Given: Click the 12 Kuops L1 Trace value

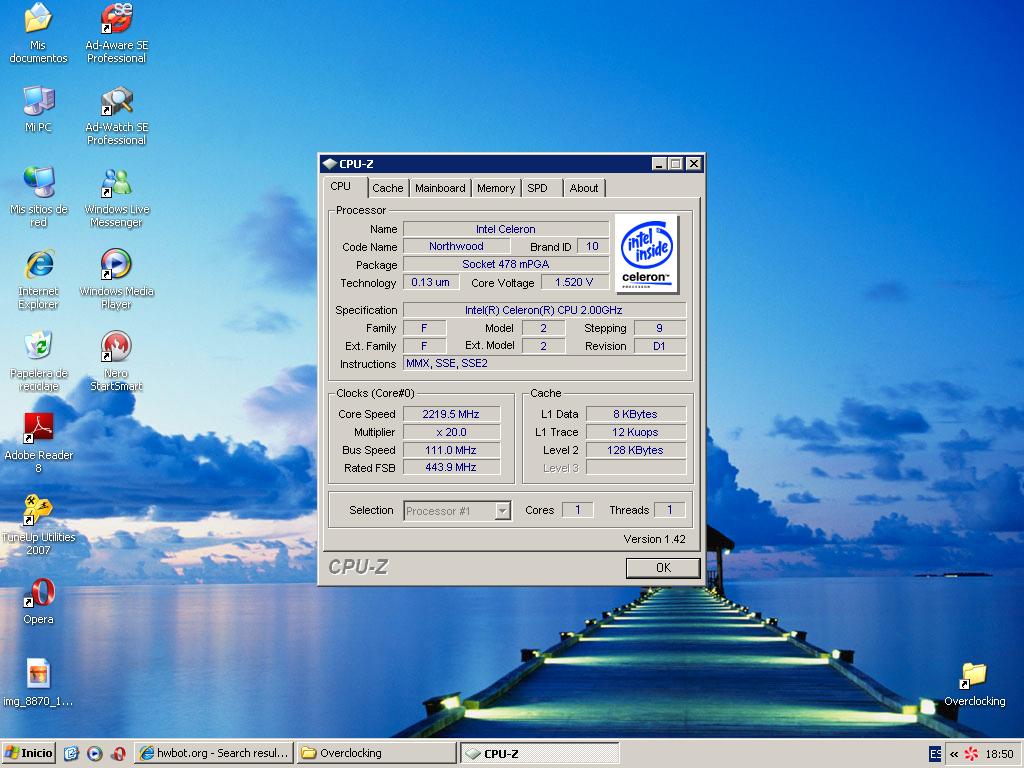Looking at the screenshot, I should (x=635, y=432).
